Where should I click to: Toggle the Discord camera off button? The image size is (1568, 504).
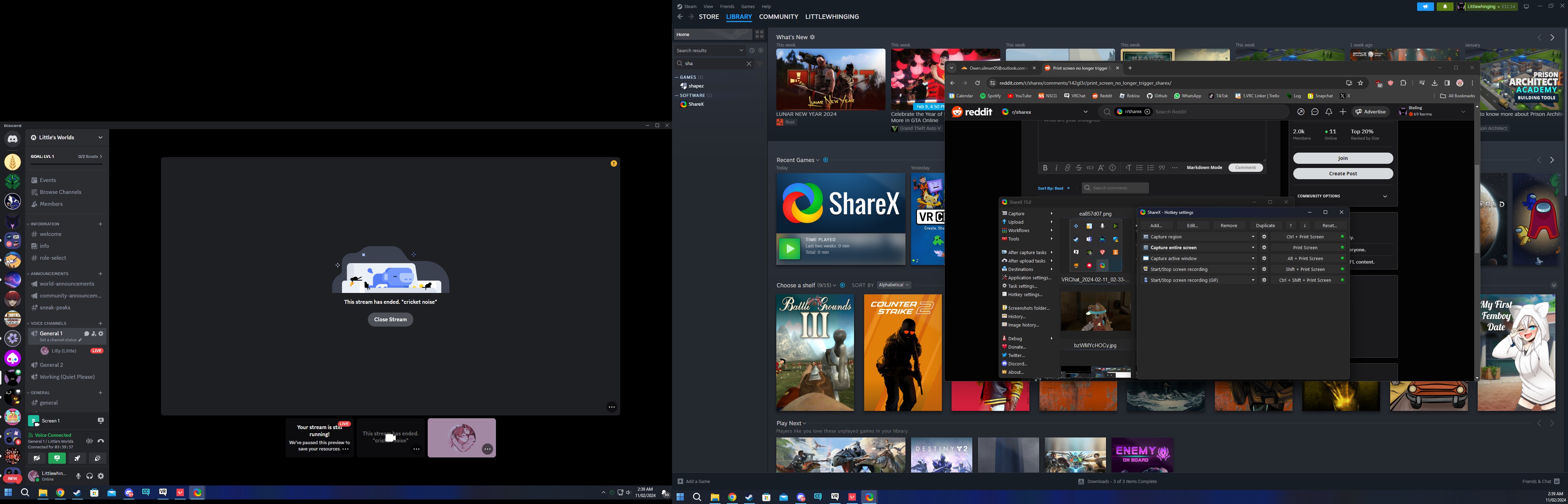36,458
